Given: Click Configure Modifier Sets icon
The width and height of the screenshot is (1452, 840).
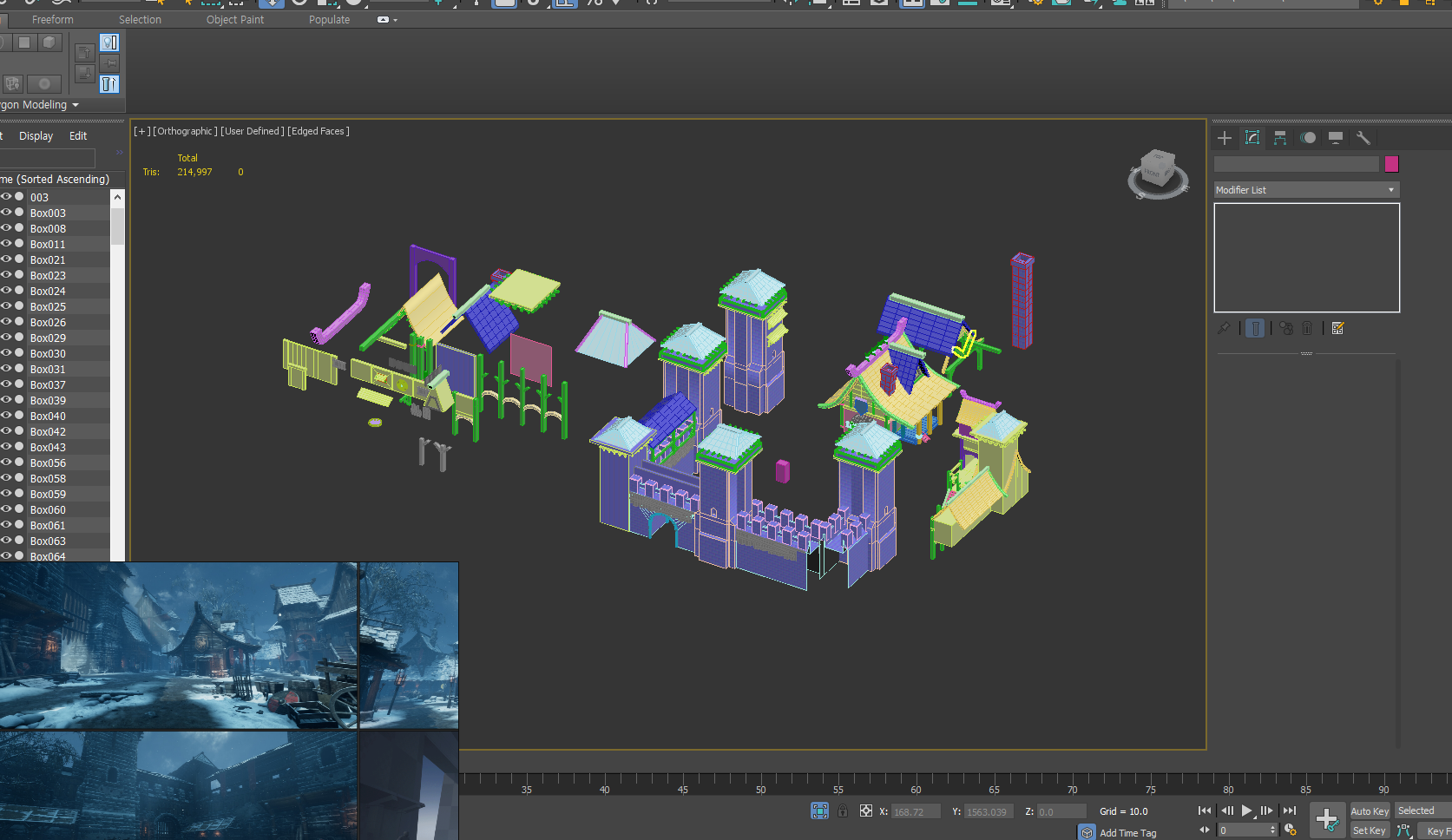Looking at the screenshot, I should click(x=1337, y=328).
